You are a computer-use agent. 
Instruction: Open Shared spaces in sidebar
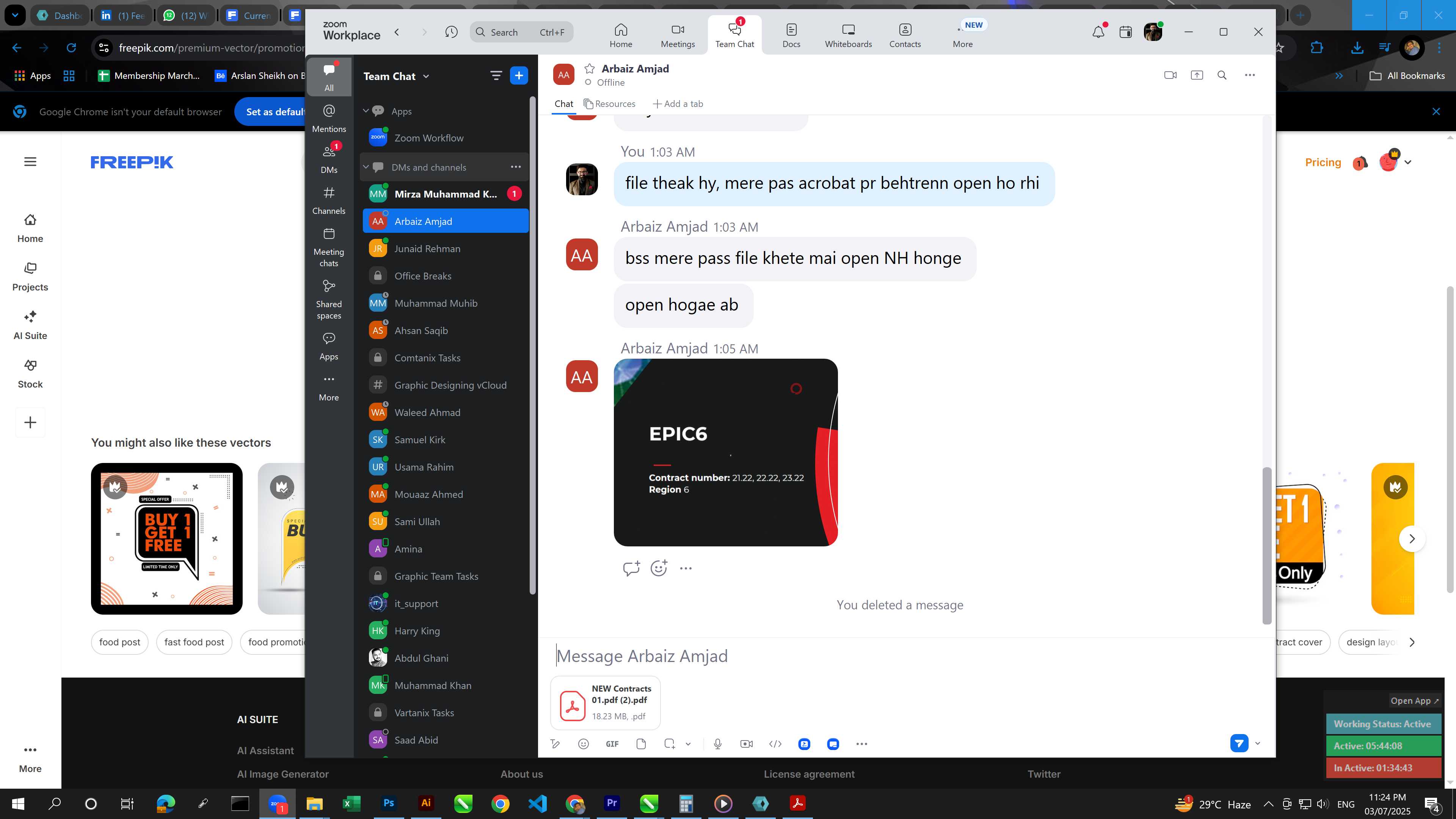[x=329, y=300]
